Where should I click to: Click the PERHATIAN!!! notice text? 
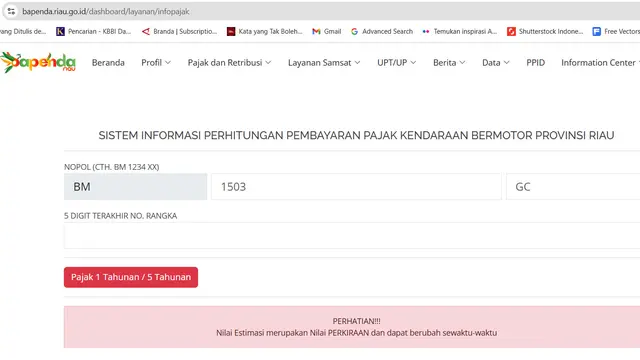click(356, 321)
